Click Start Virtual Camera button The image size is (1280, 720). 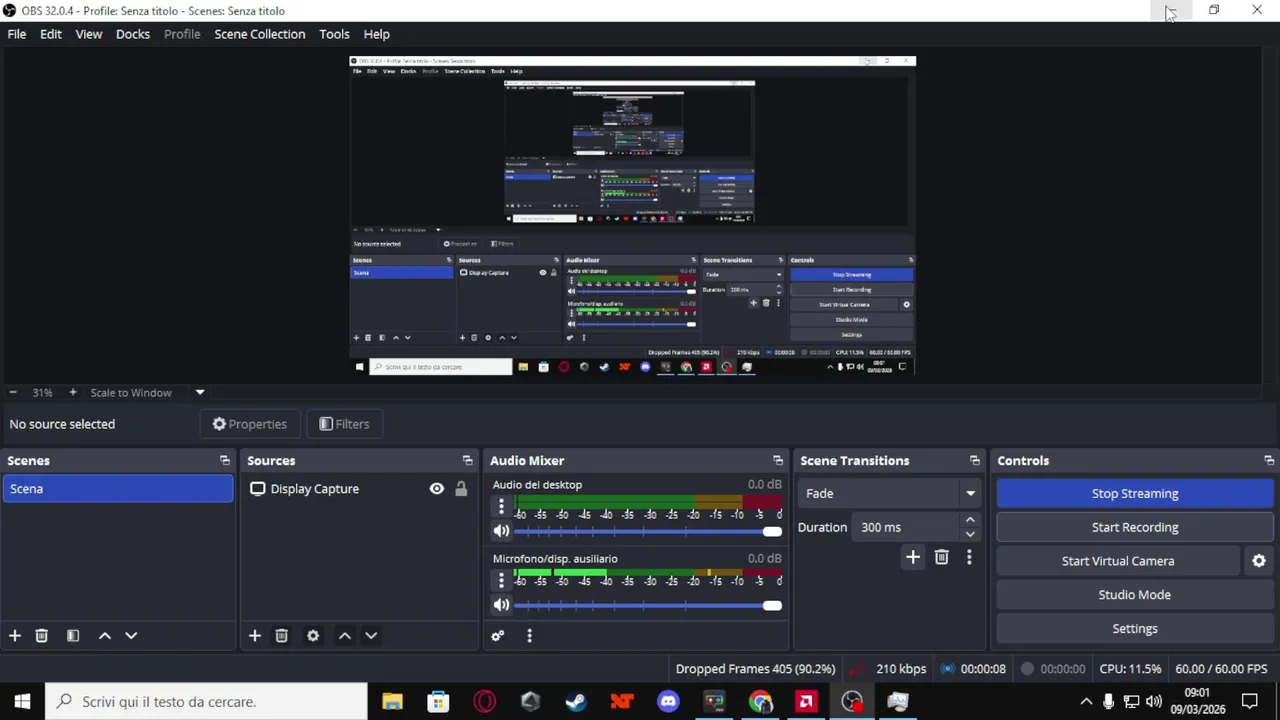pyautogui.click(x=1118, y=561)
